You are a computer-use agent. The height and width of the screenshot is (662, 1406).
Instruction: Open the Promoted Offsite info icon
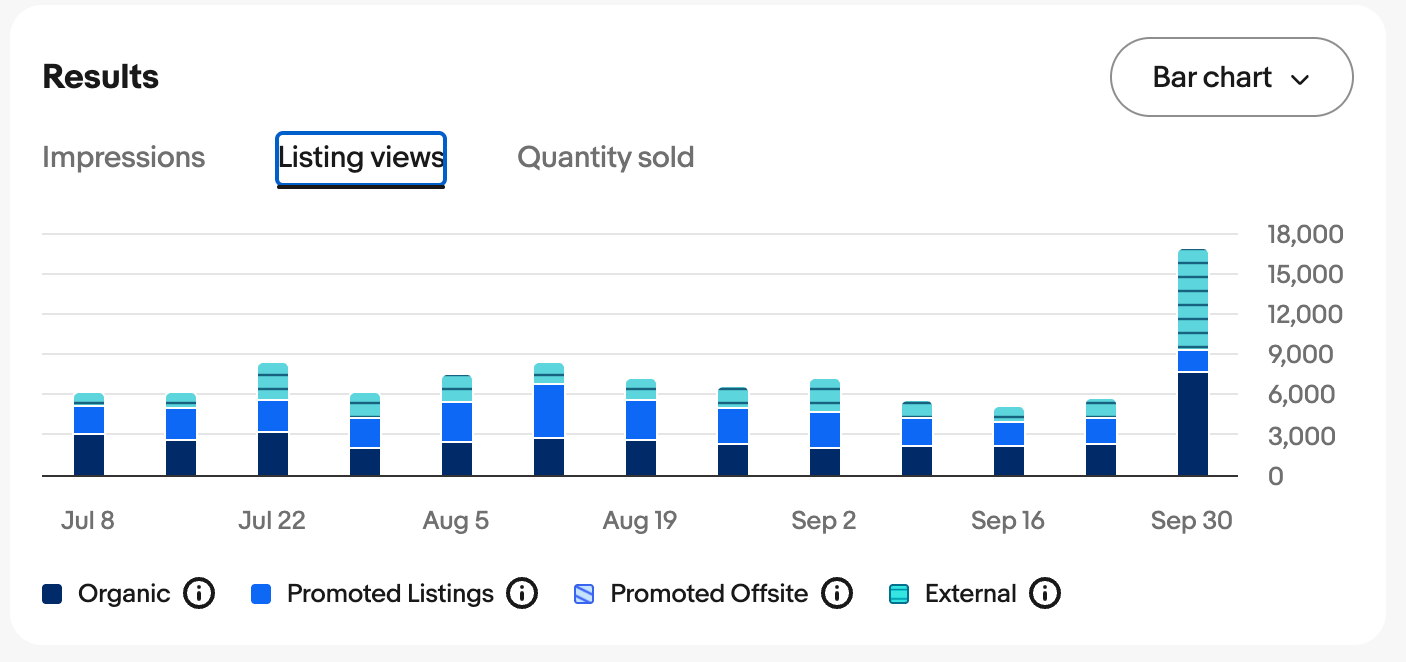[836, 594]
